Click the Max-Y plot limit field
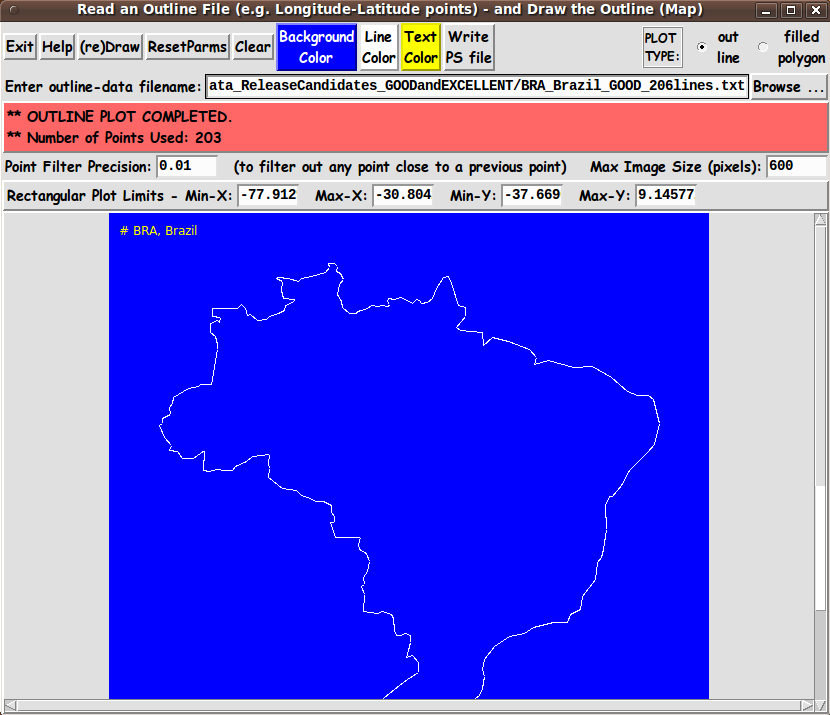The height and width of the screenshot is (715, 830). pos(666,195)
